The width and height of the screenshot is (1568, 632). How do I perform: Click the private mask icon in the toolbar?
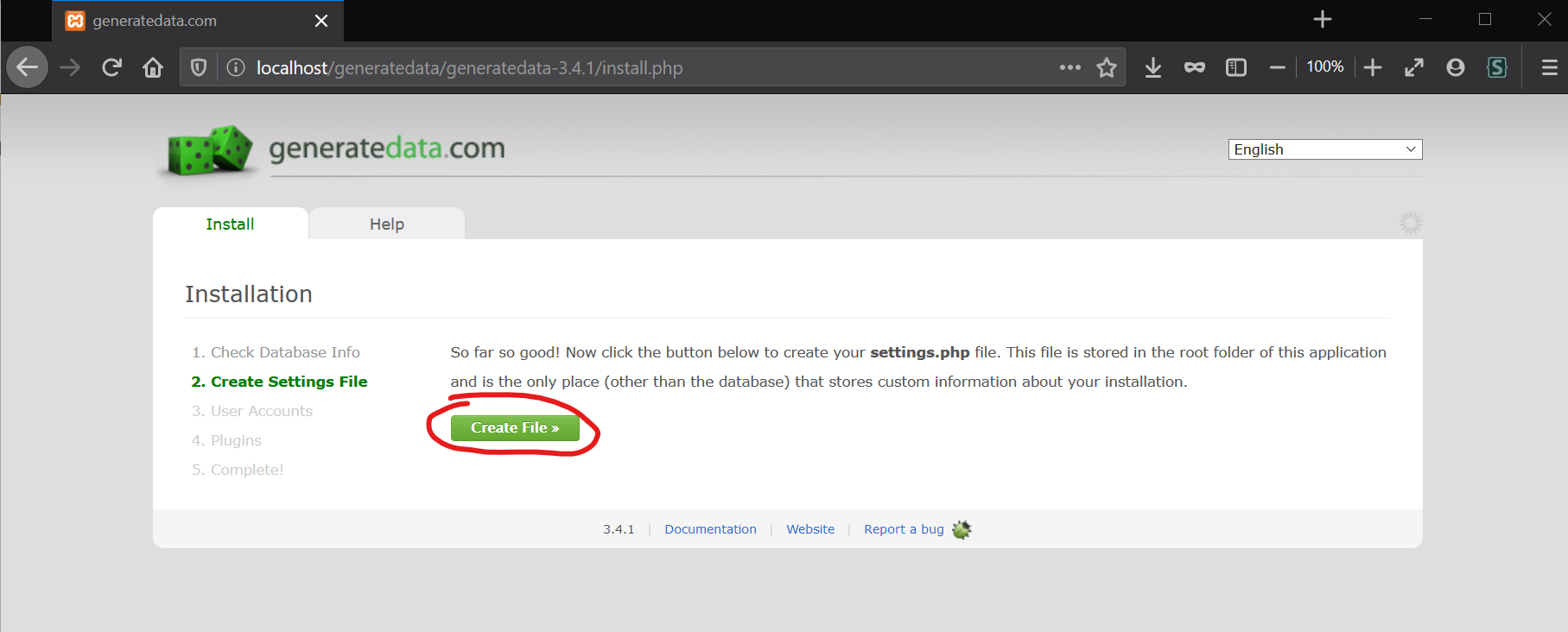[x=1195, y=67]
